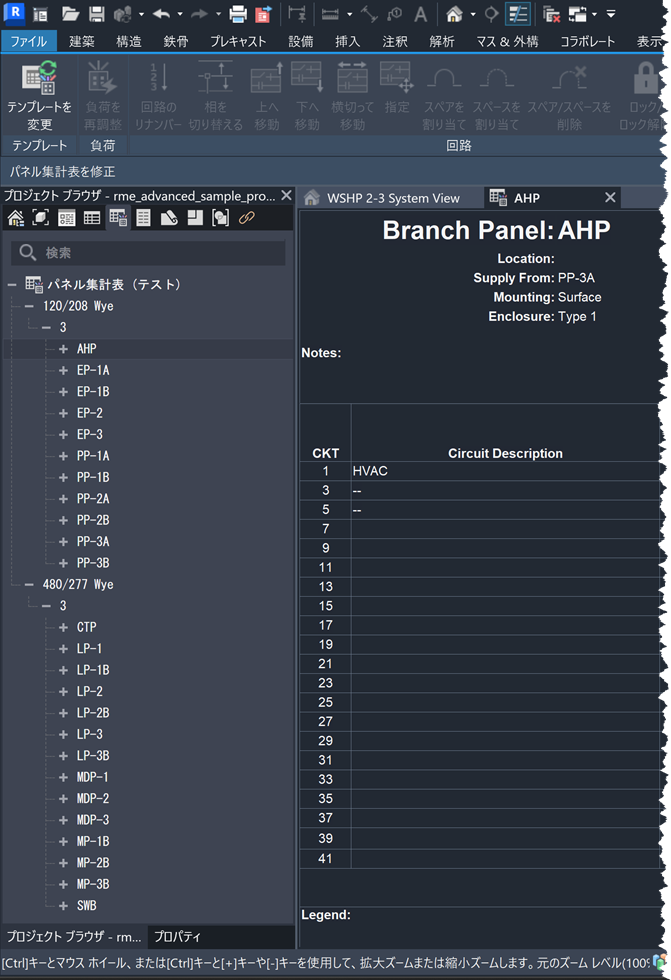671x980 pixels.
Task: Click the Revit Links chain icon
Action: pyautogui.click(x=247, y=218)
